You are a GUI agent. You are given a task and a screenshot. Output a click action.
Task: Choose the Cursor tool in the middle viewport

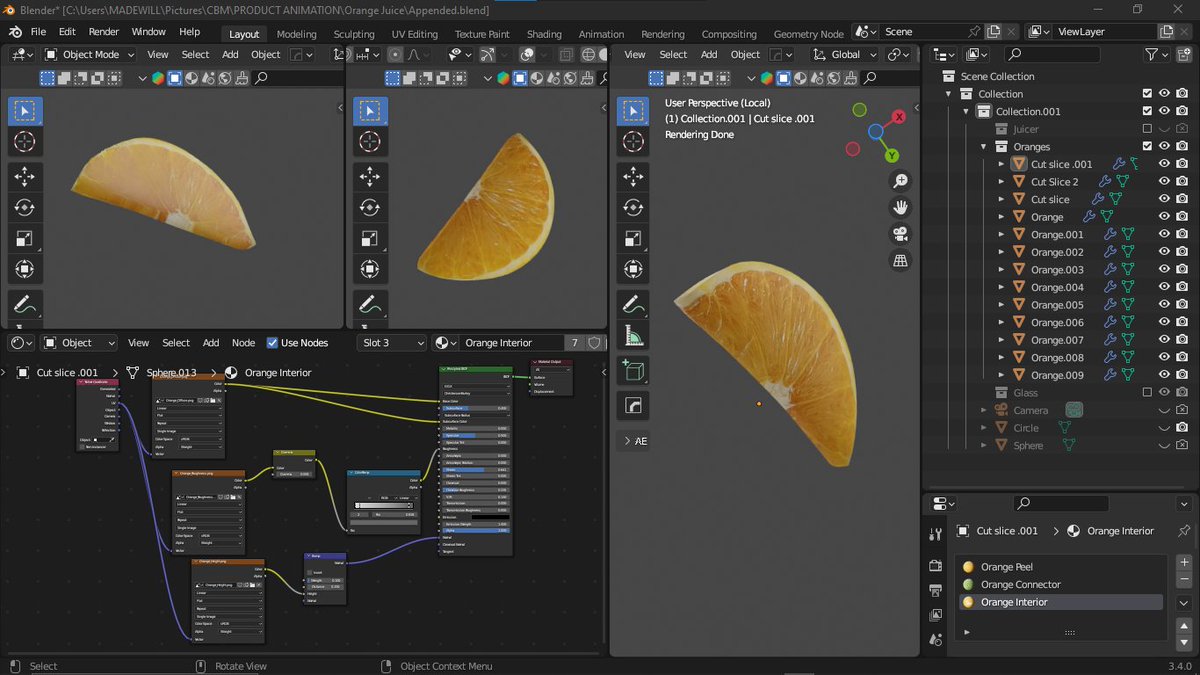[x=369, y=141]
